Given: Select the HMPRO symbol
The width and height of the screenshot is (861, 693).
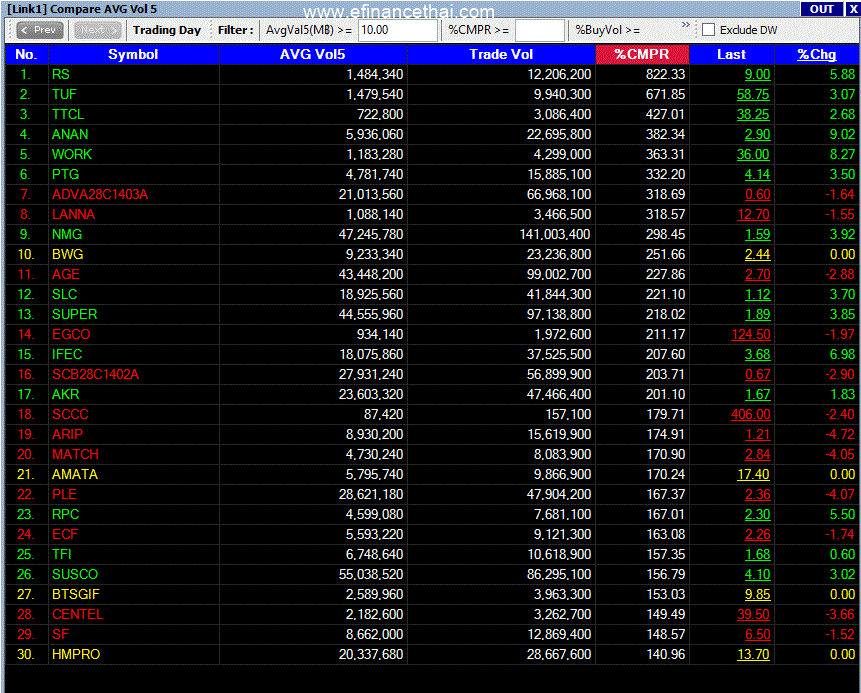Looking at the screenshot, I should (x=76, y=655).
